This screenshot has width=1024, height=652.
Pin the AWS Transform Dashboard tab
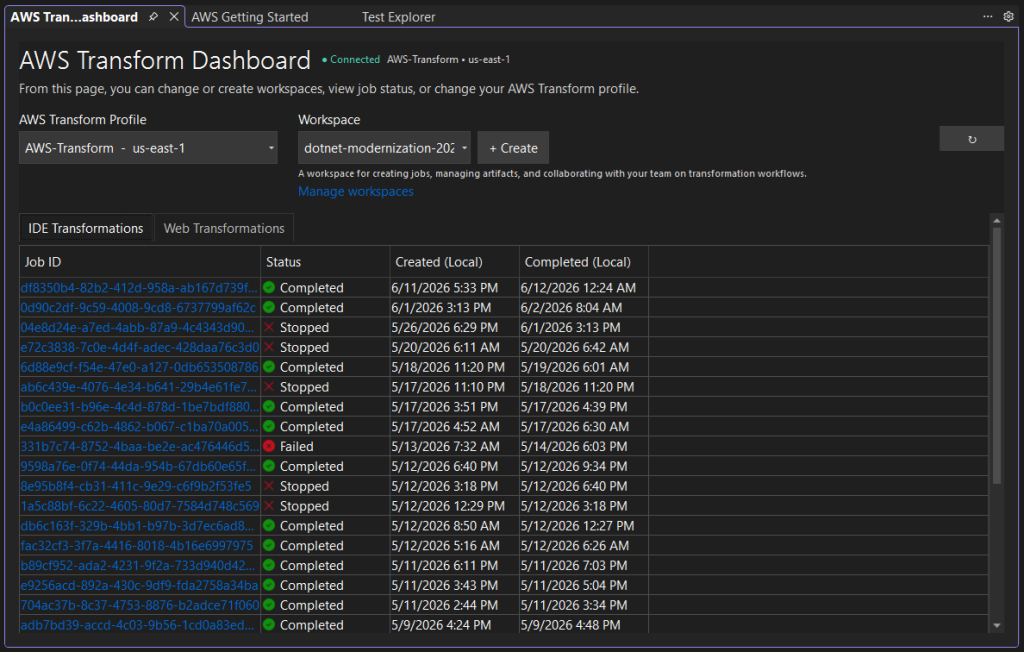[153, 17]
